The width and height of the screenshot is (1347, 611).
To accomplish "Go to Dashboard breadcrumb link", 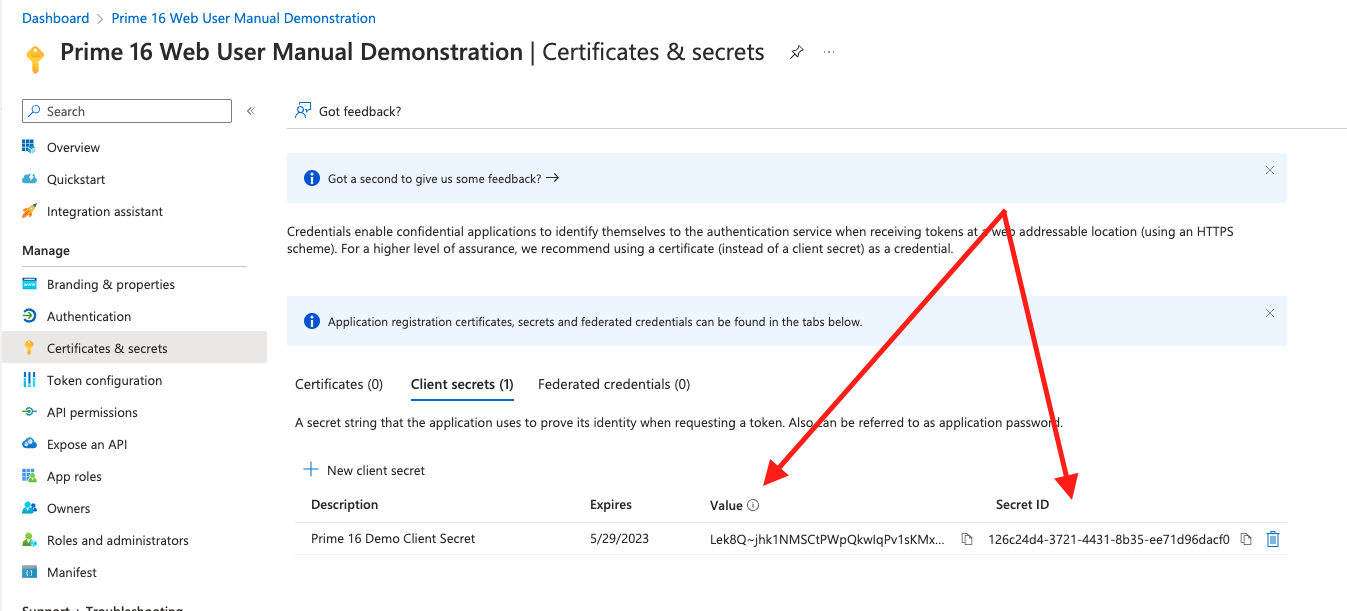I will coord(56,18).
